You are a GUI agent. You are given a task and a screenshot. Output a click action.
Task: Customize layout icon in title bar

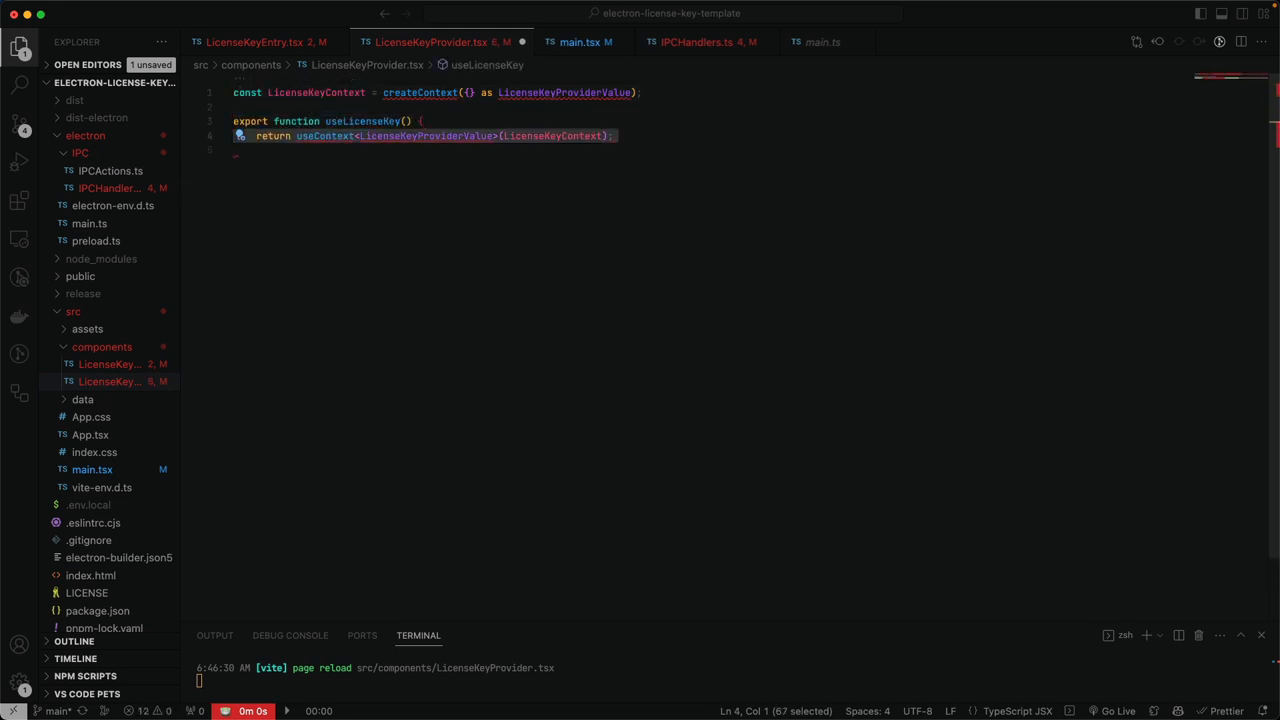1263,14
